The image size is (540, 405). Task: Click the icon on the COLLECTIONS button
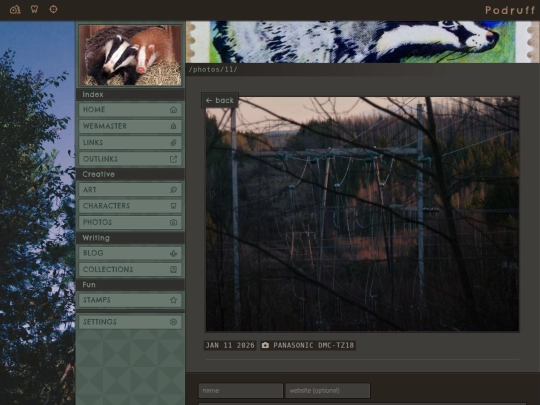[173, 269]
